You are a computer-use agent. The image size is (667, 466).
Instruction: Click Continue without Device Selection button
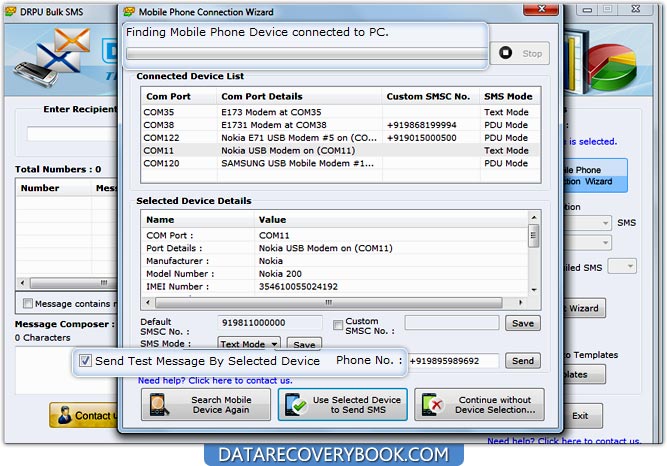coord(479,405)
